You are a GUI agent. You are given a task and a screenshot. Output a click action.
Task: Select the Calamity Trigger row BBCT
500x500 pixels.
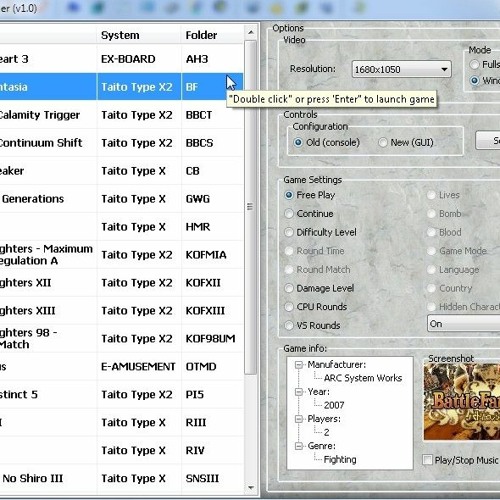click(121, 115)
